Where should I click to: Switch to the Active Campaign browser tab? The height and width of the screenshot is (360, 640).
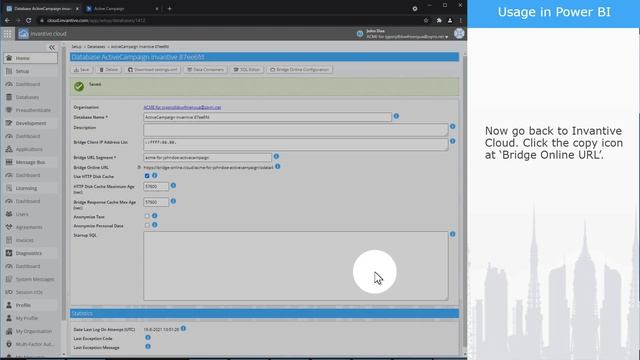(122, 9)
